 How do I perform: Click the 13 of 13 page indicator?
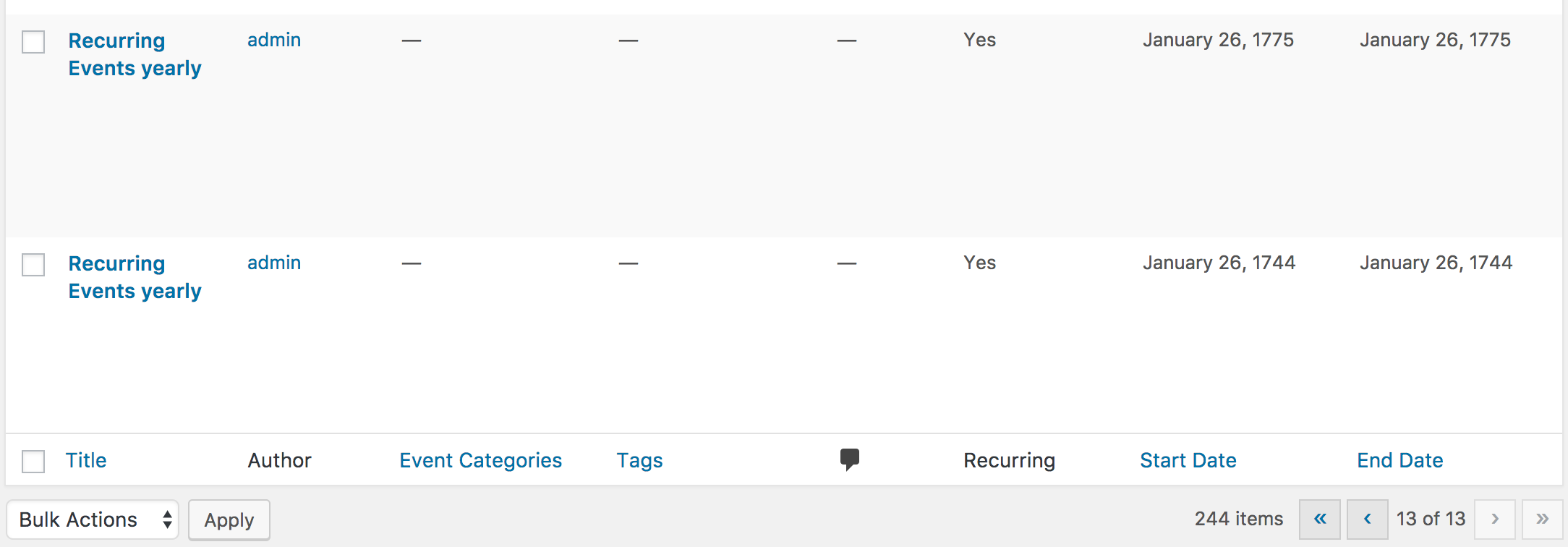click(x=1431, y=519)
